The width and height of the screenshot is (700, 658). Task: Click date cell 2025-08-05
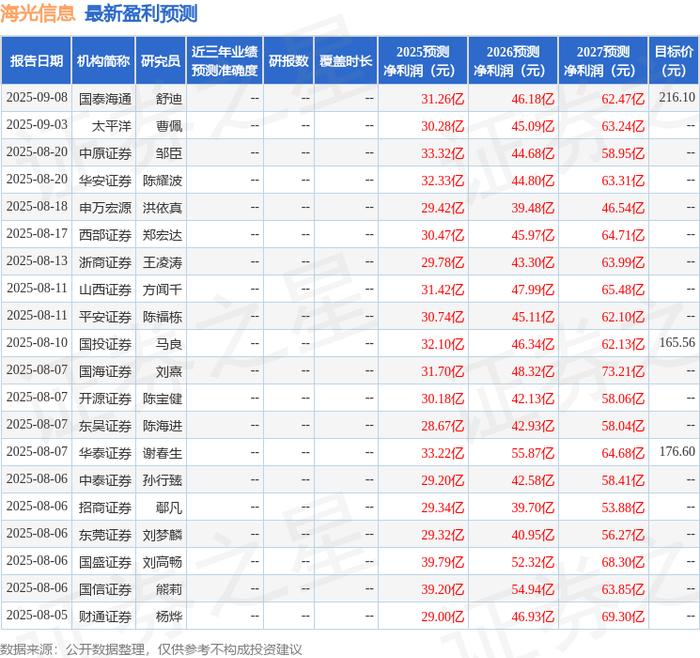pos(37,615)
